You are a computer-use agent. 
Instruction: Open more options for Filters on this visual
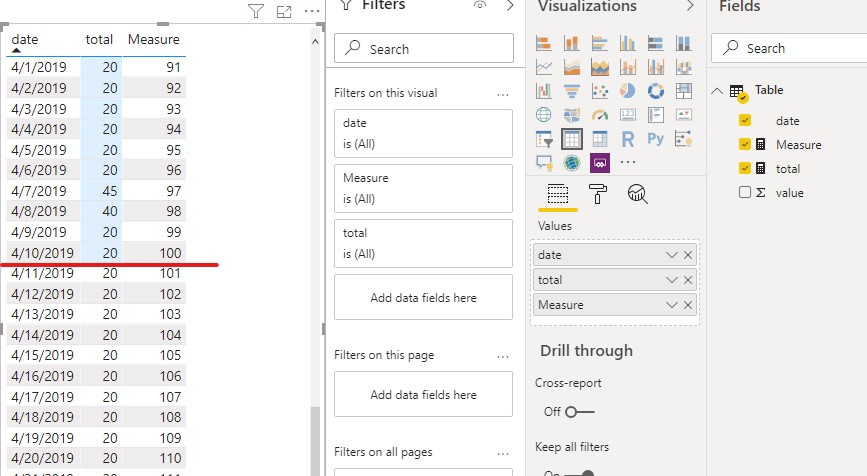(503, 95)
